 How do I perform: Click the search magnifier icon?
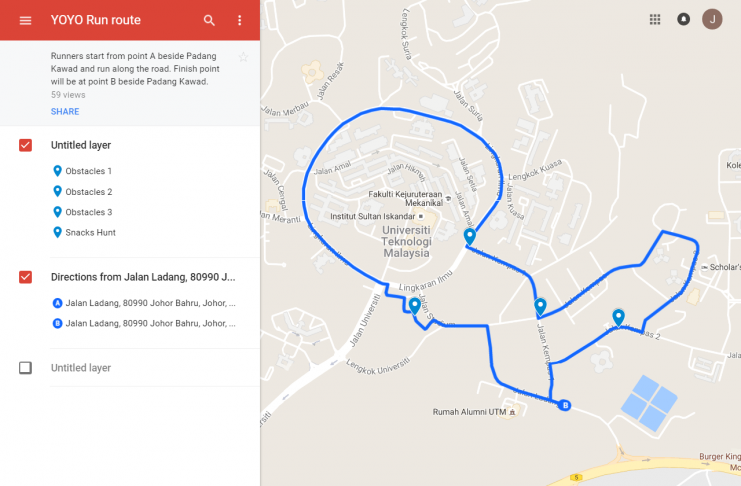click(x=209, y=20)
